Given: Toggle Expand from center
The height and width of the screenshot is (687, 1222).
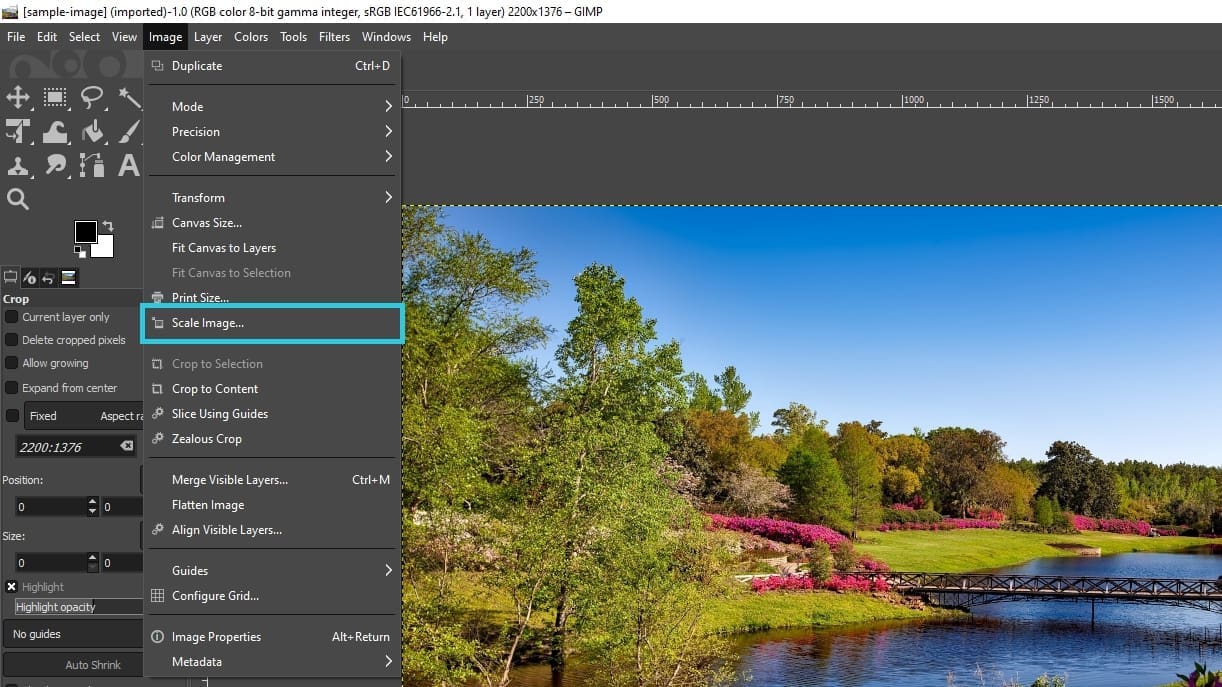Looking at the screenshot, I should (x=10, y=388).
